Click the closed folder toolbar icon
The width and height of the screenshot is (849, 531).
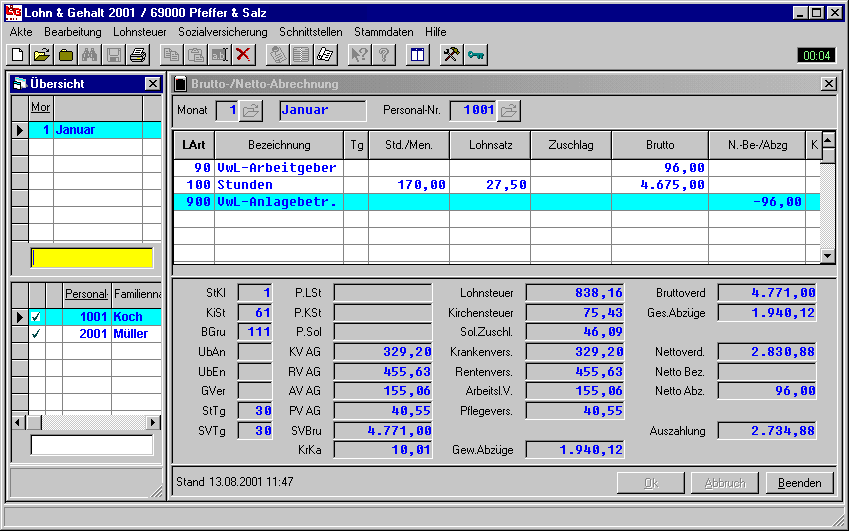[66, 55]
